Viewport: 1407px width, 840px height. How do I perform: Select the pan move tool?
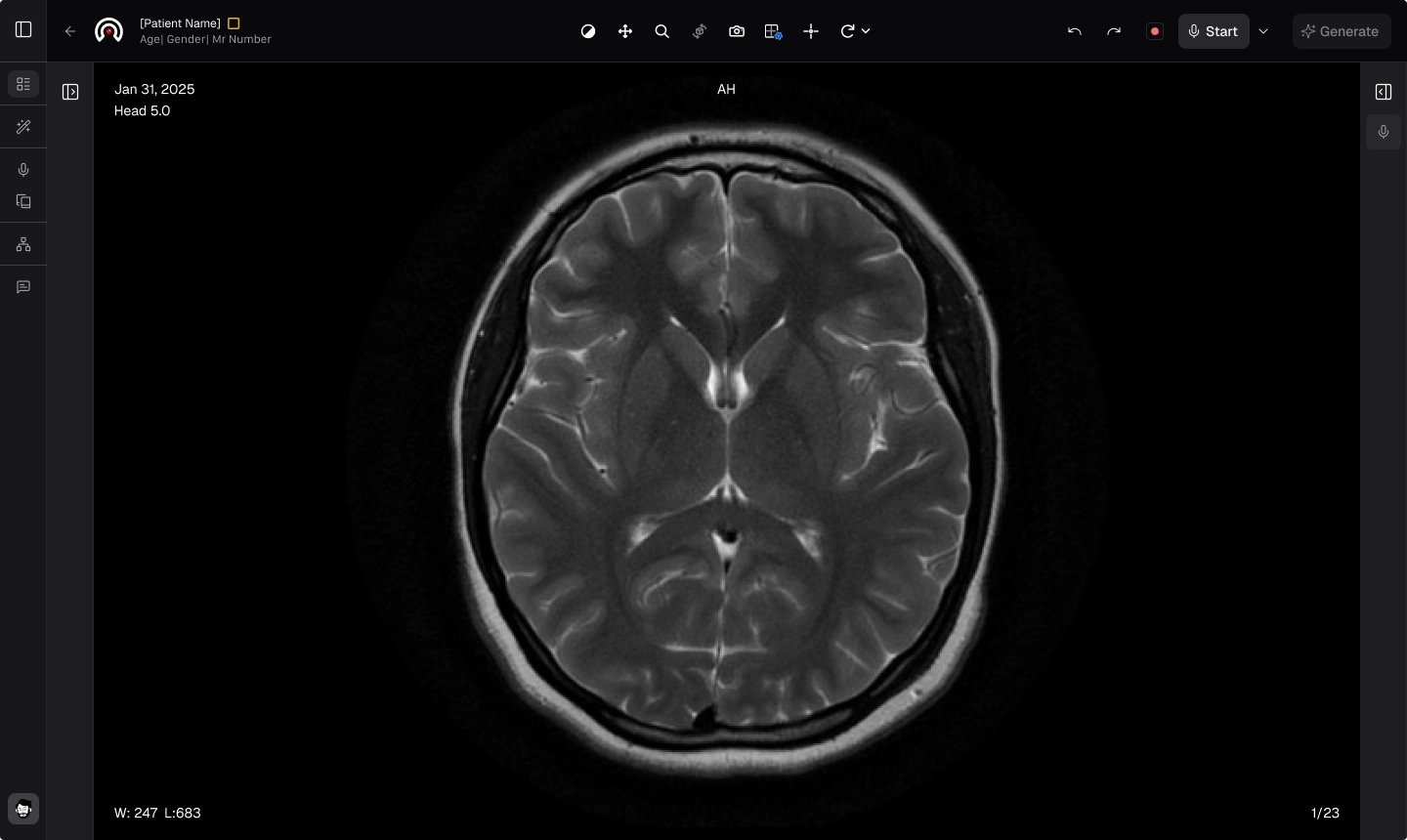pyautogui.click(x=625, y=31)
